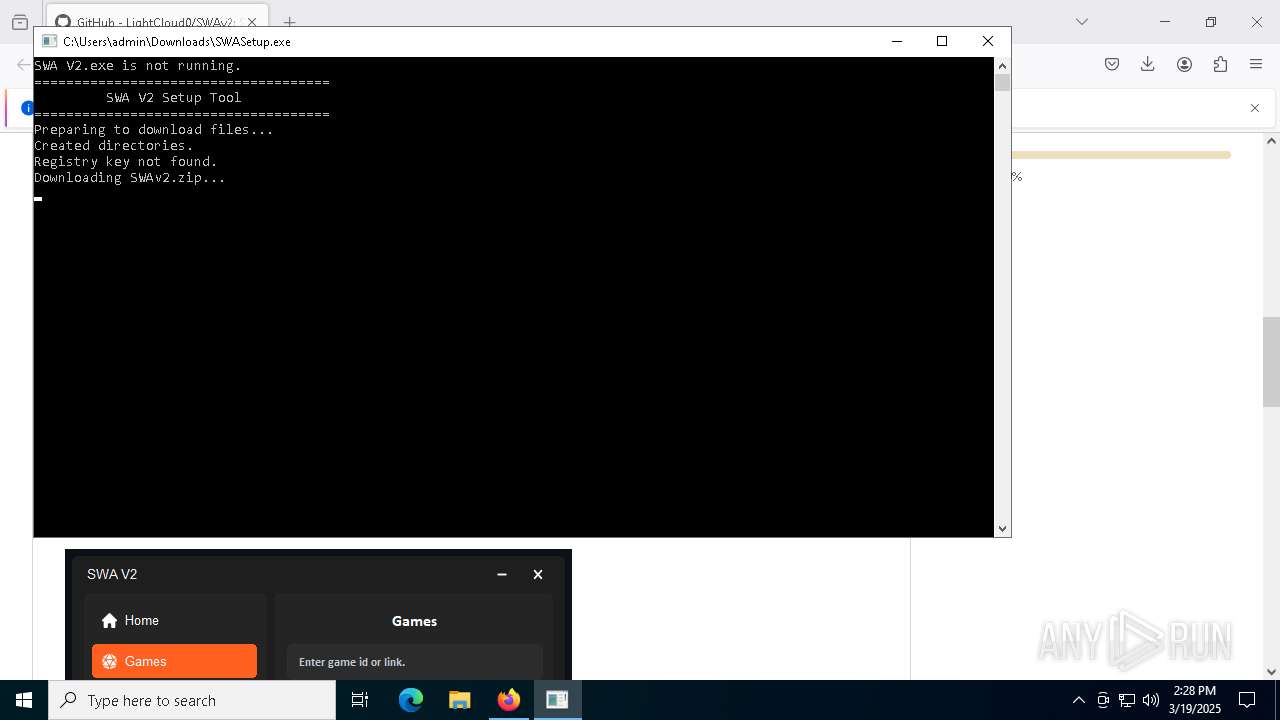
Task: Open the Firefox tab list dropdown arrow
Action: [x=1081, y=22]
